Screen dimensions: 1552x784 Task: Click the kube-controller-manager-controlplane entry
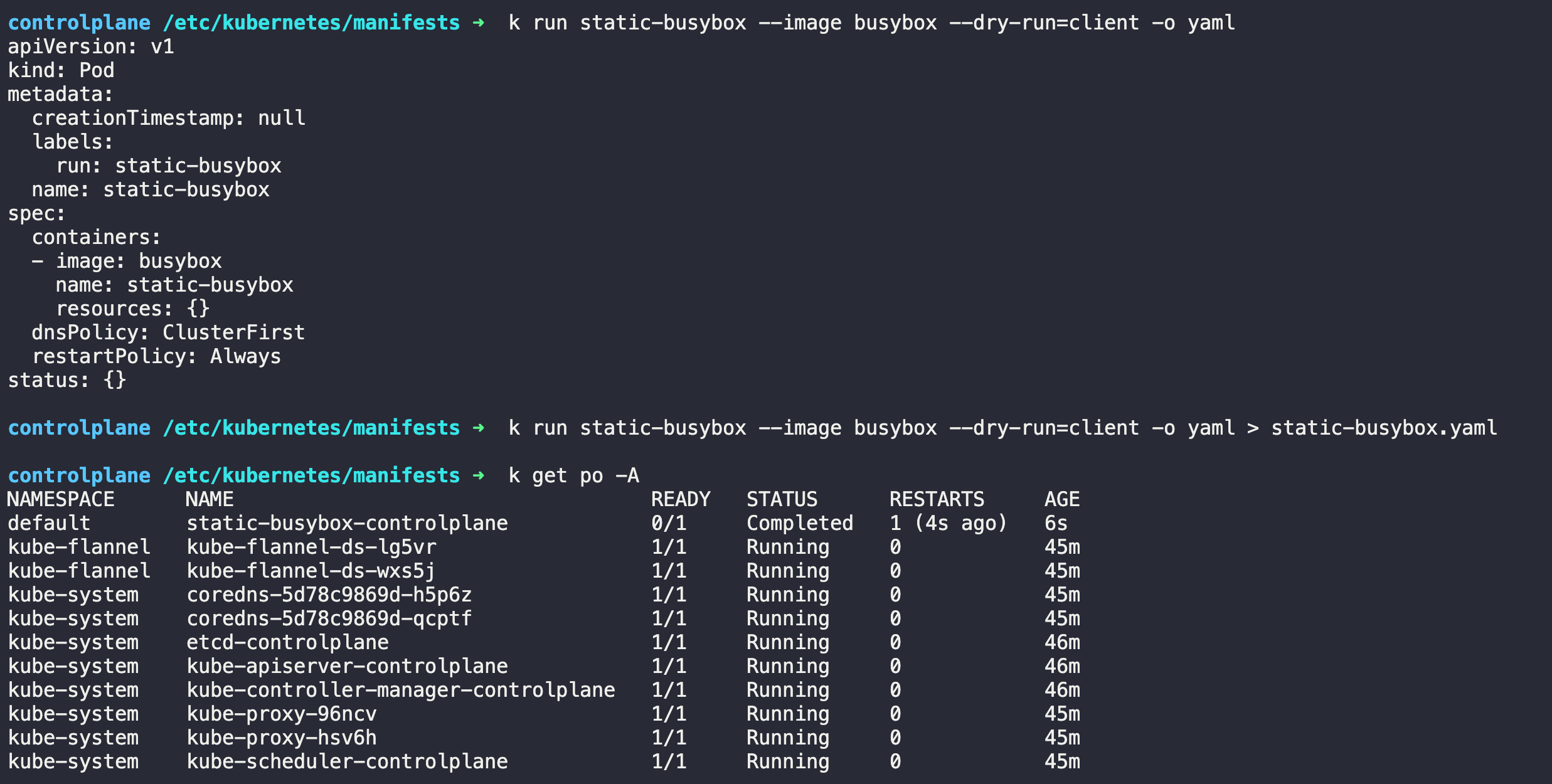401,690
